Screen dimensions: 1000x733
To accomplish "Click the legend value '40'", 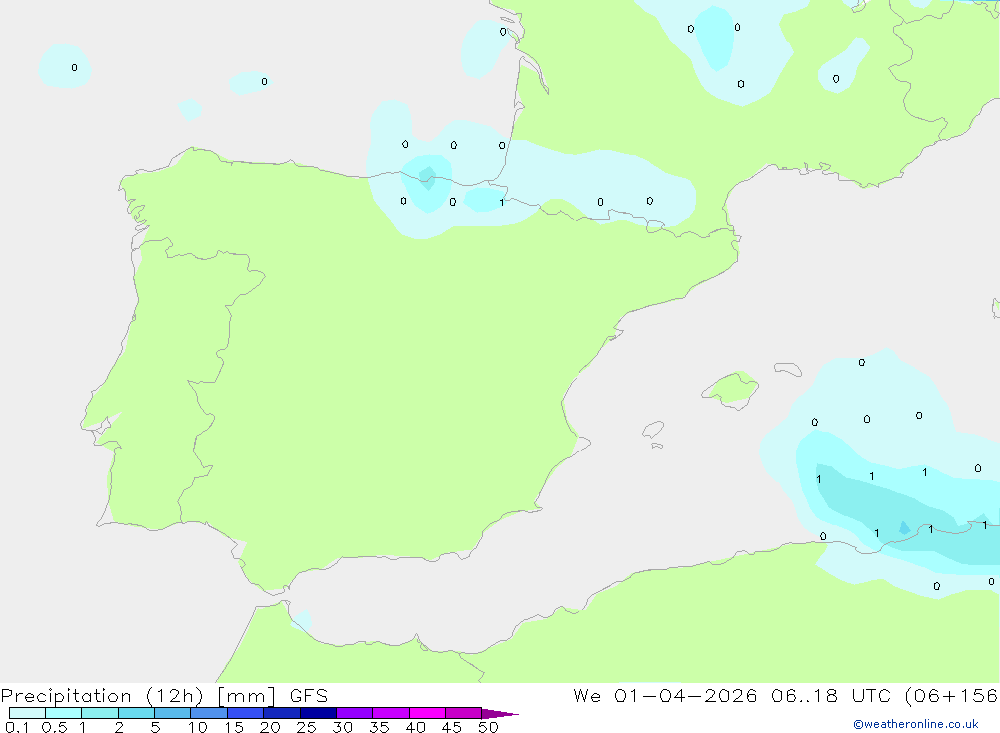I will pos(415,727).
